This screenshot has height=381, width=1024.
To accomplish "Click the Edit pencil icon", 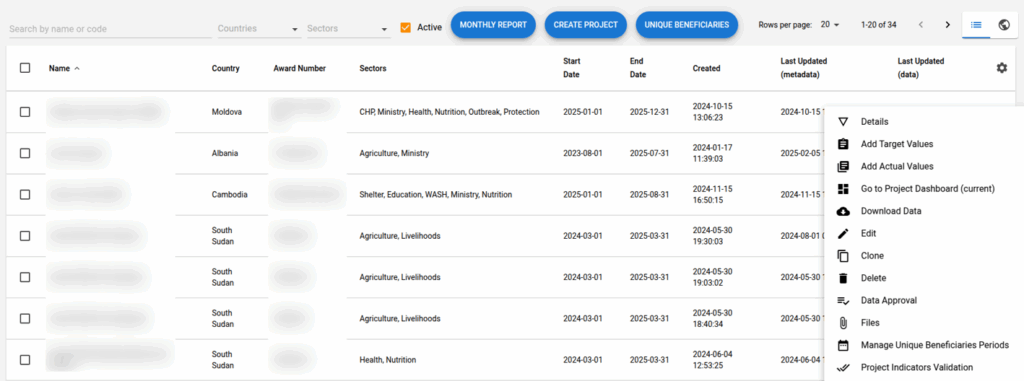I will coord(842,233).
